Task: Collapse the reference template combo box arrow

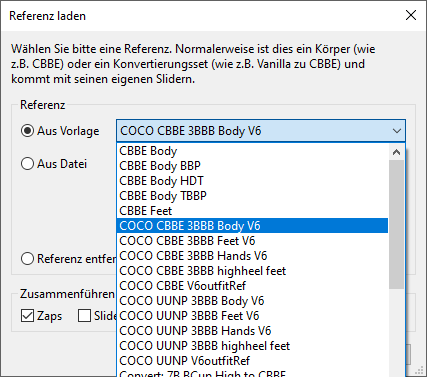Action: pos(397,131)
